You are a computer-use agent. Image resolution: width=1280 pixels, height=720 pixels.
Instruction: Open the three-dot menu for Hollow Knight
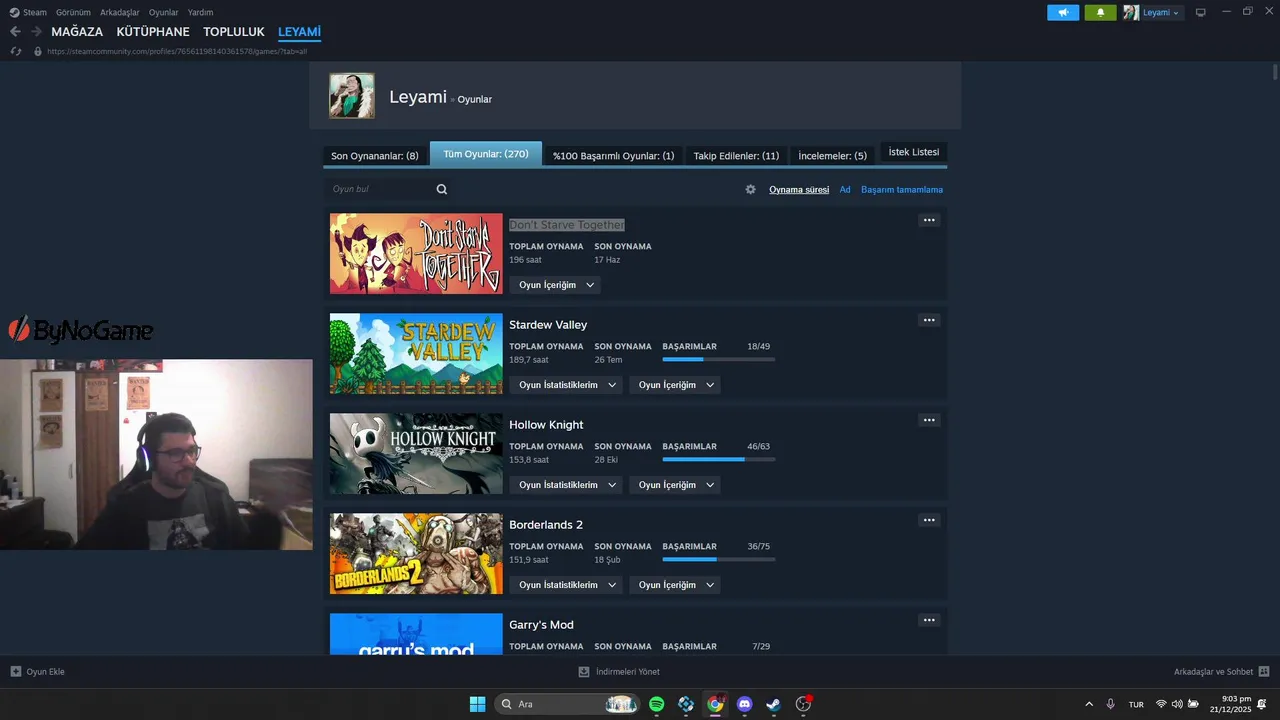[929, 420]
